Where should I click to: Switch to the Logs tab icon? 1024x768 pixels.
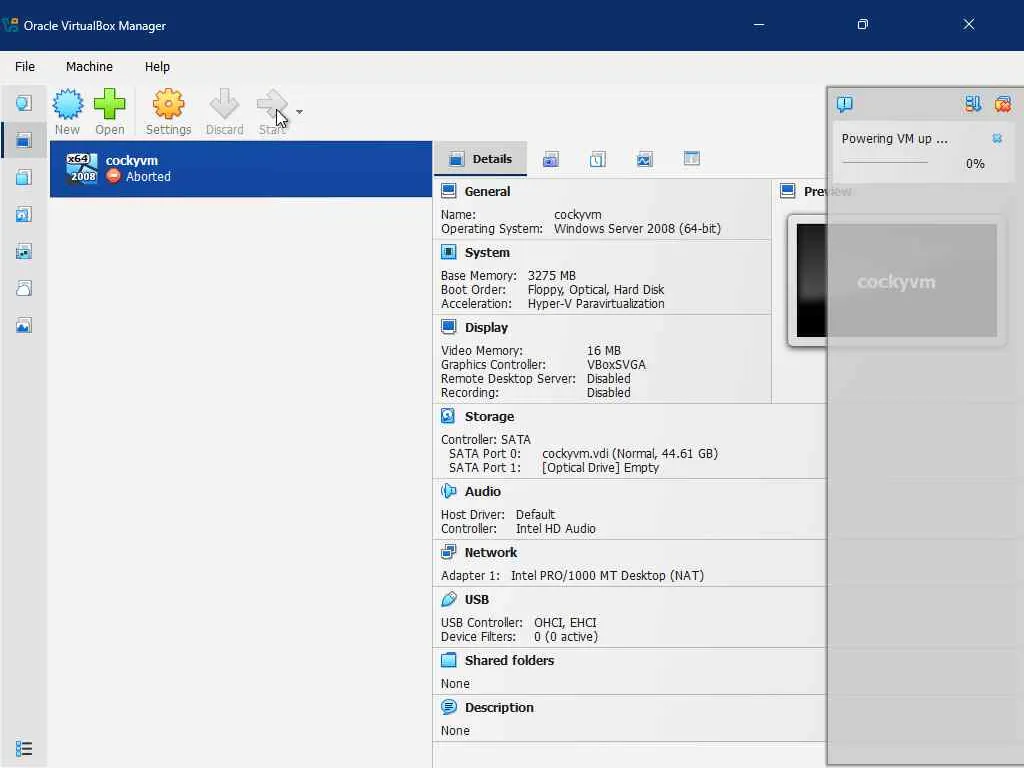[x=598, y=159]
